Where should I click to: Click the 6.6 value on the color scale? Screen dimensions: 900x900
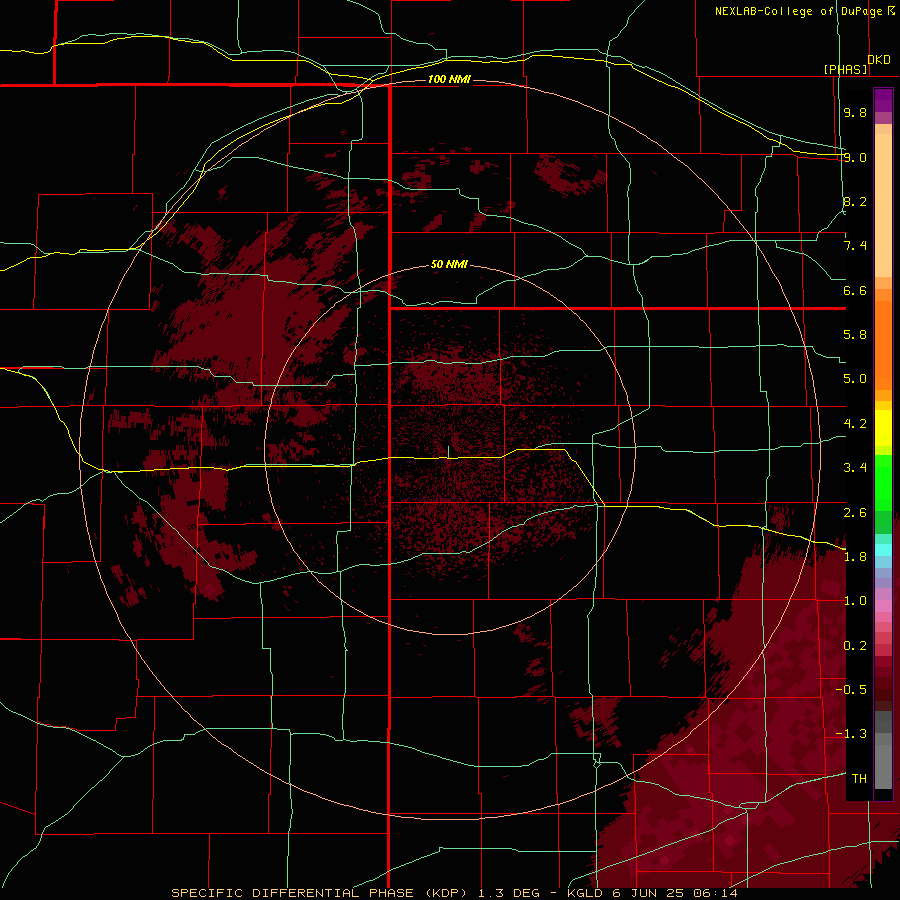[x=855, y=290]
